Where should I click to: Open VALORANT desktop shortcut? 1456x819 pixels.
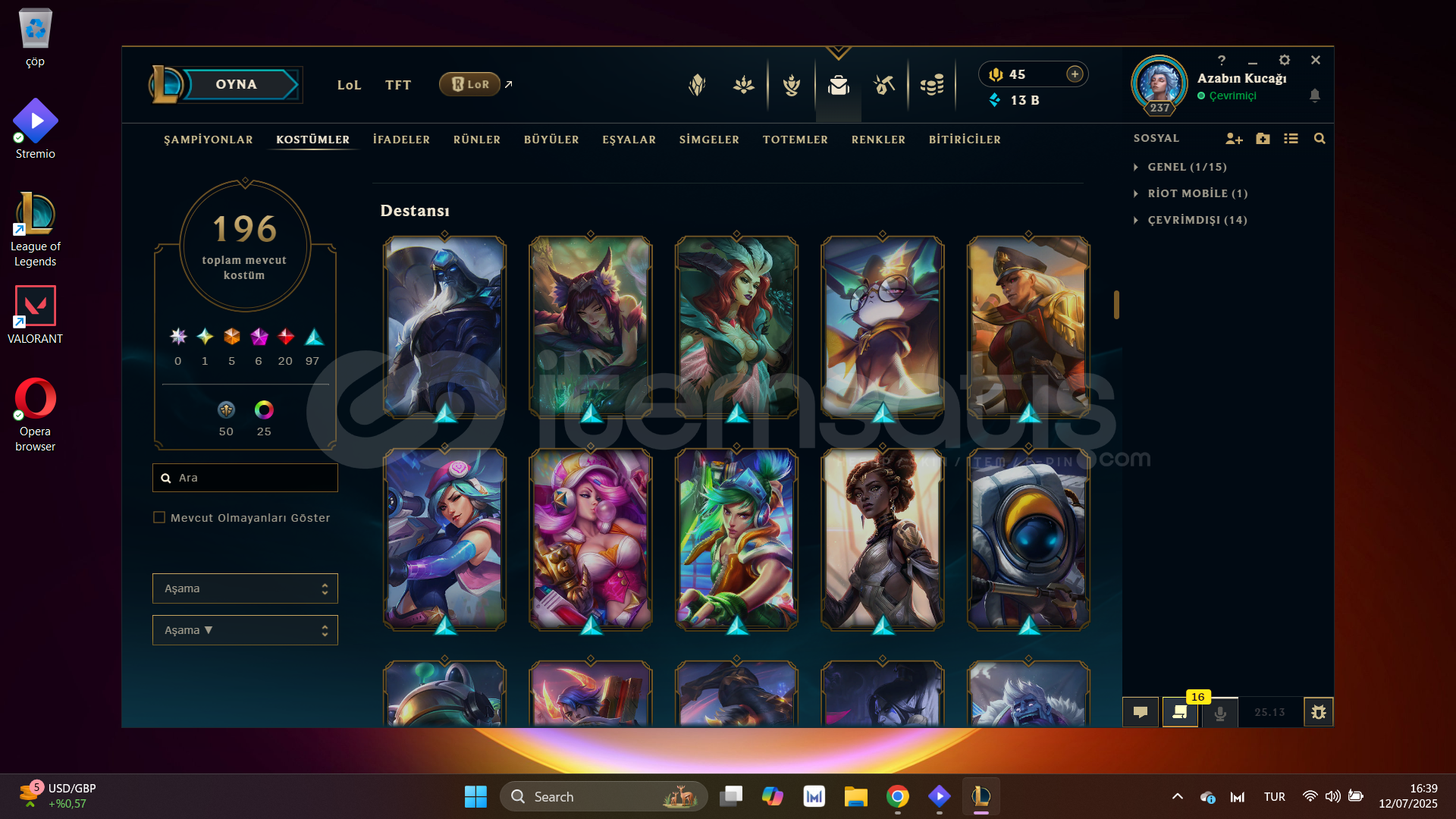pos(35,315)
